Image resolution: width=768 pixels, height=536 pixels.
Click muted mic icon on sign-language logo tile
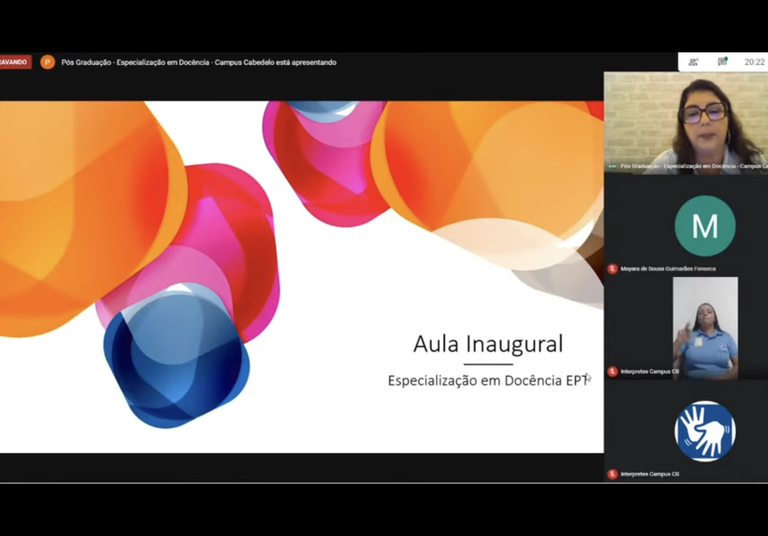(613, 474)
